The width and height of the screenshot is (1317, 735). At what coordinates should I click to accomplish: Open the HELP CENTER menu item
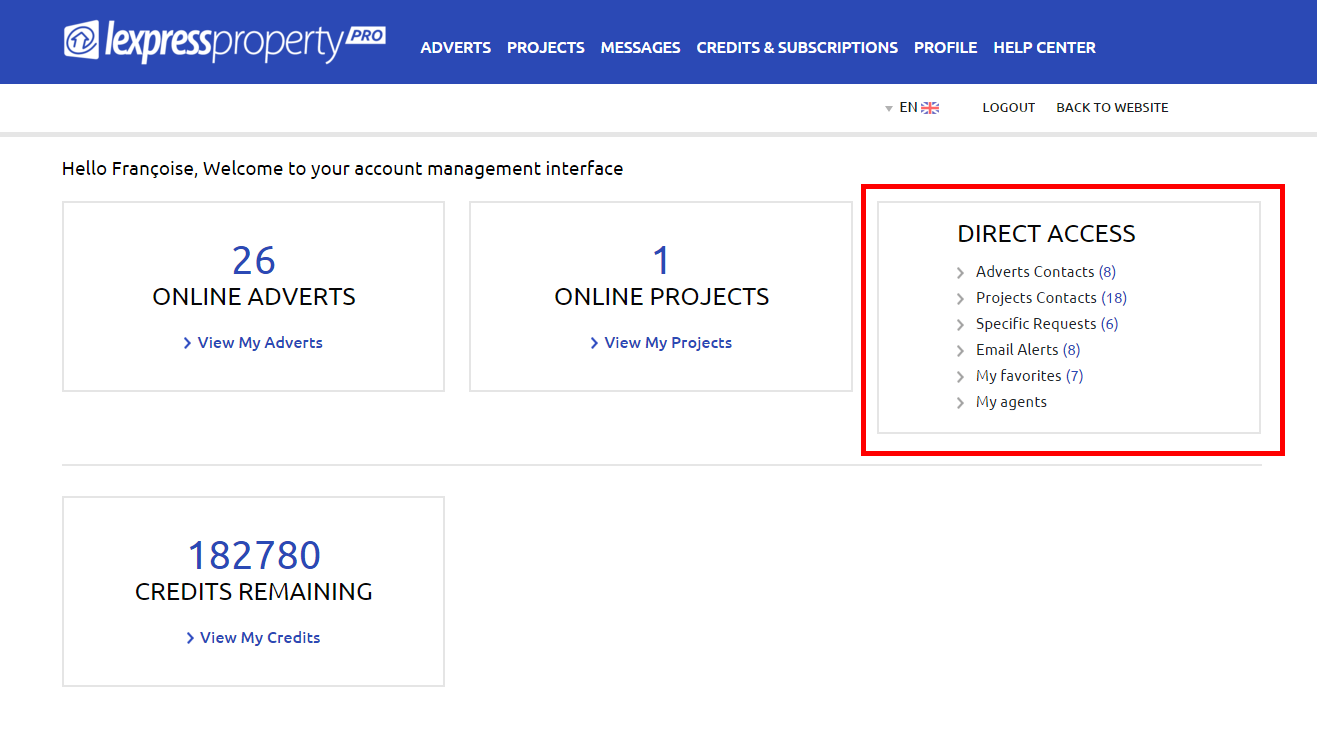1045,47
